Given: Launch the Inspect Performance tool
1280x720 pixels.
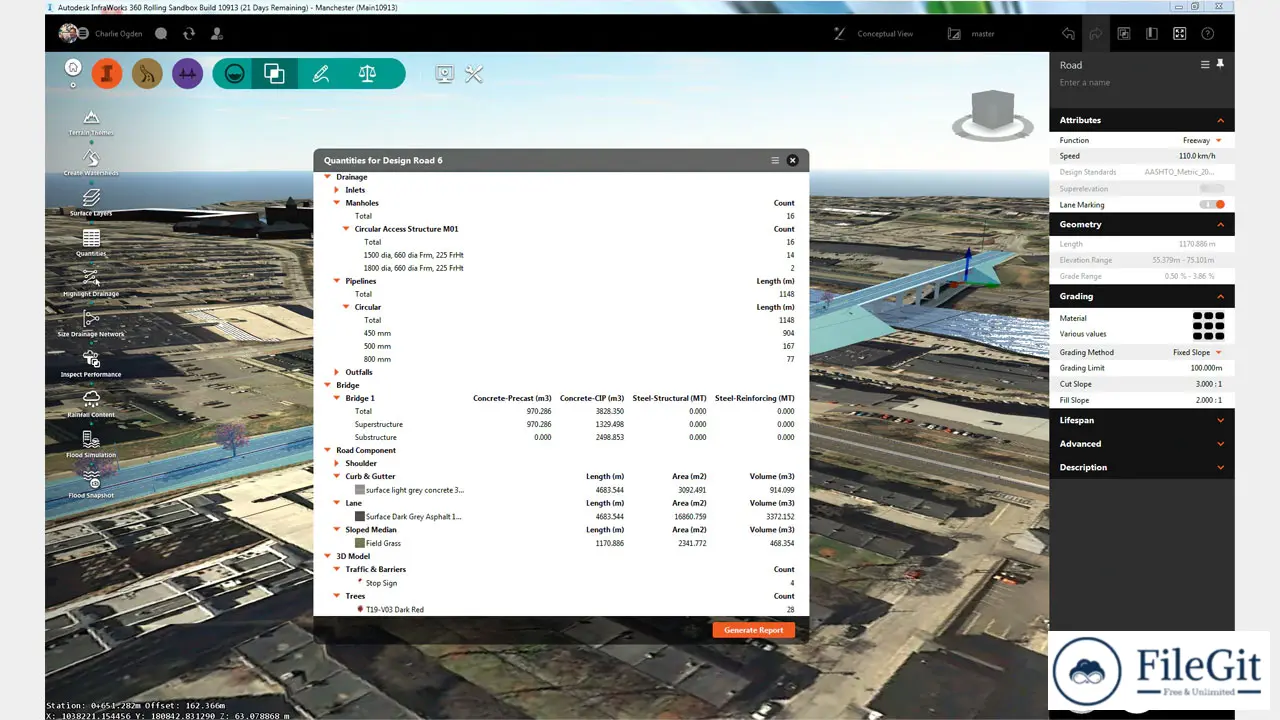Looking at the screenshot, I should pos(91,363).
